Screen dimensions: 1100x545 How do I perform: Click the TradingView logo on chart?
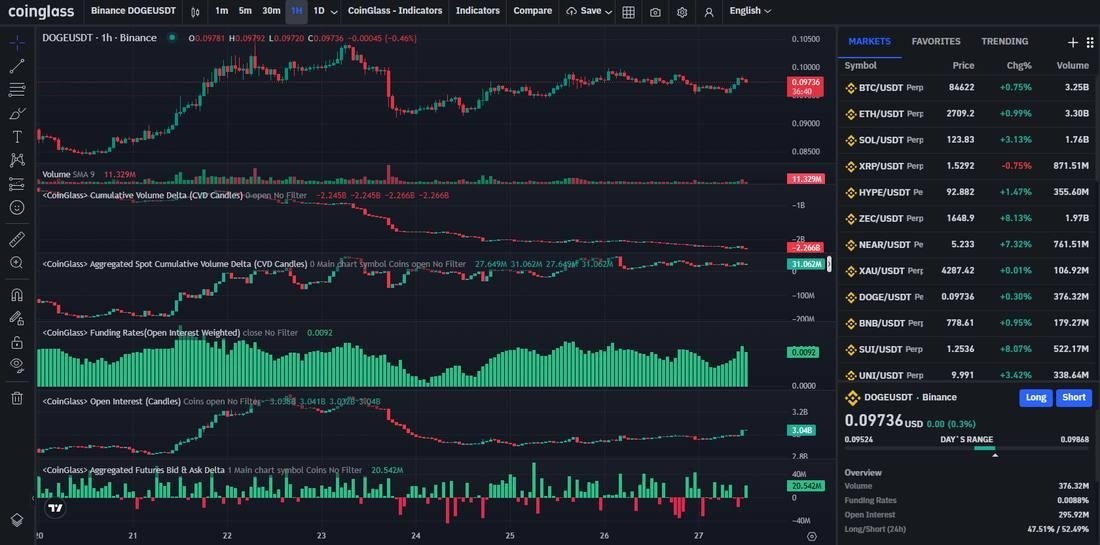(55, 508)
